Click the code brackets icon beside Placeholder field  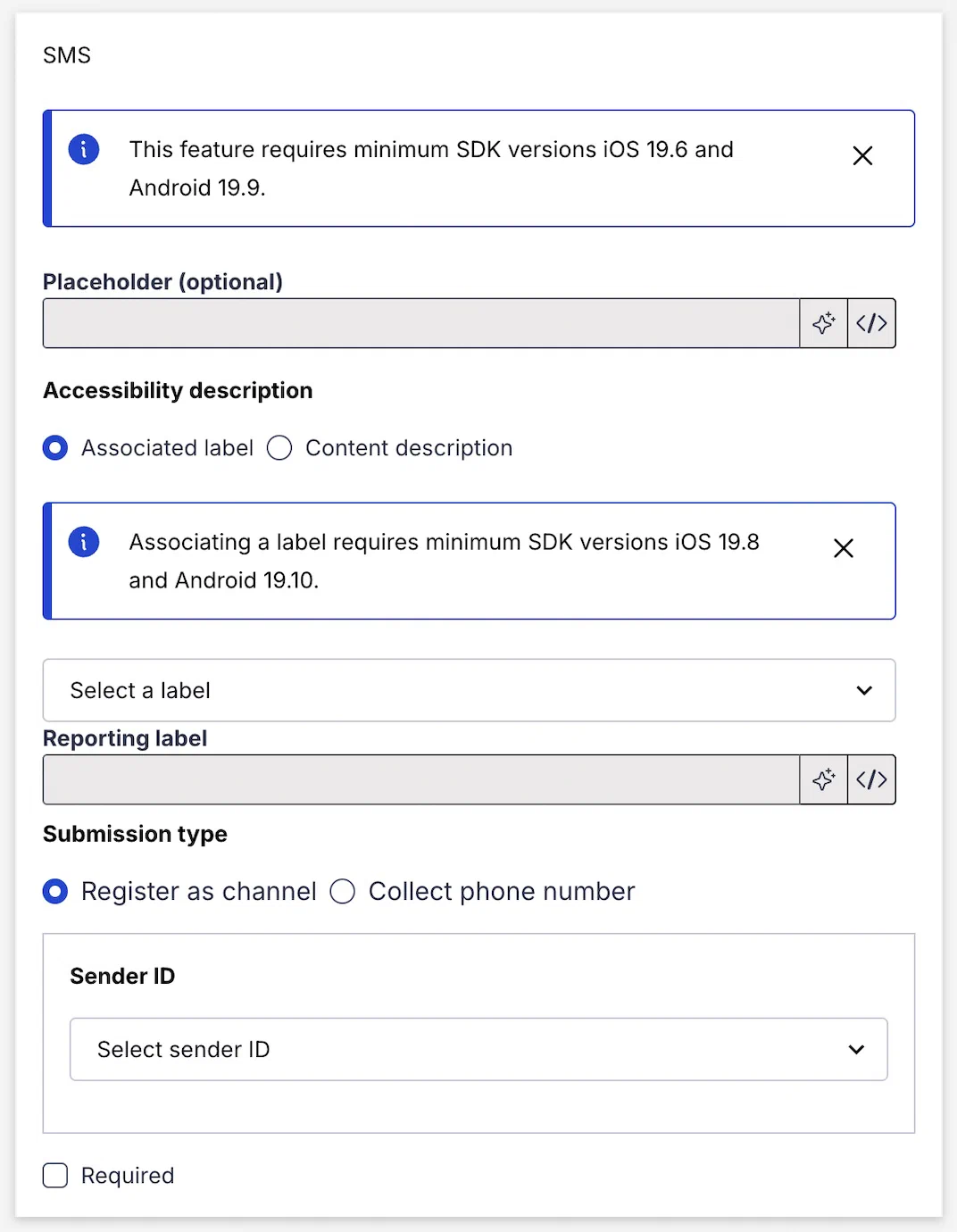(x=871, y=323)
